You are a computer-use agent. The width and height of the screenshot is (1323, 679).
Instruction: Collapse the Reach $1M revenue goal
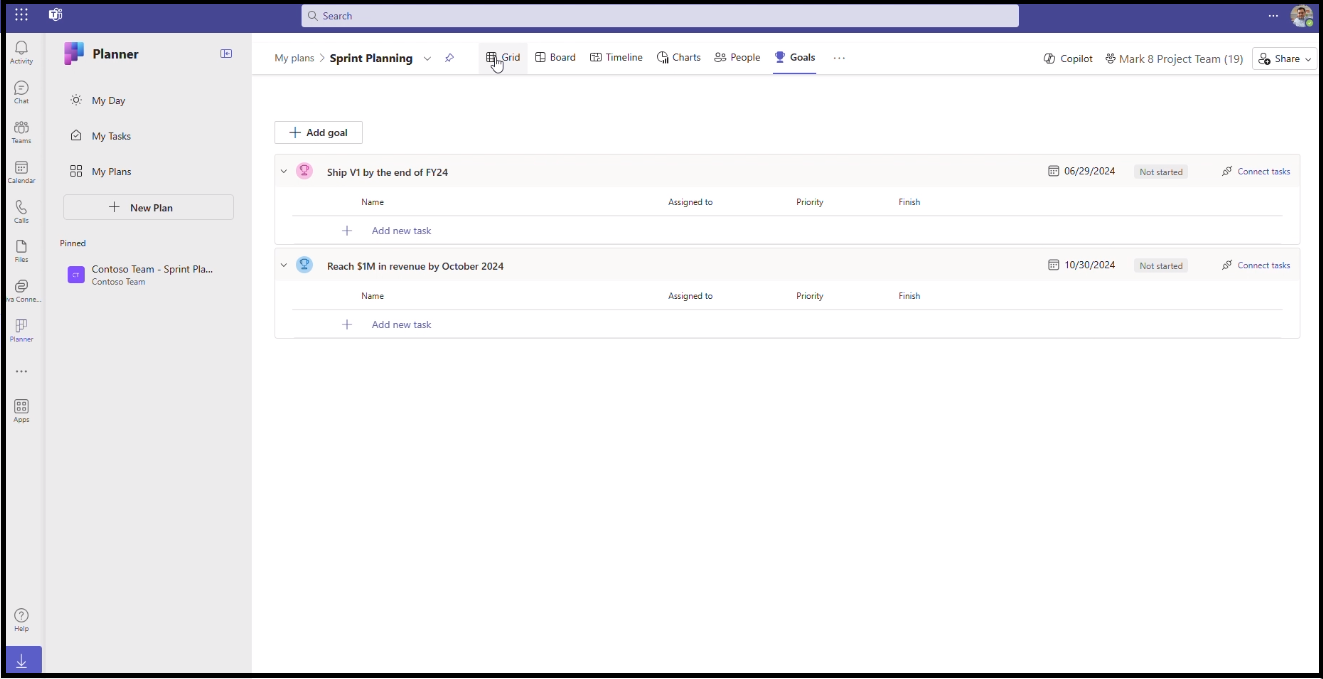[284, 266]
